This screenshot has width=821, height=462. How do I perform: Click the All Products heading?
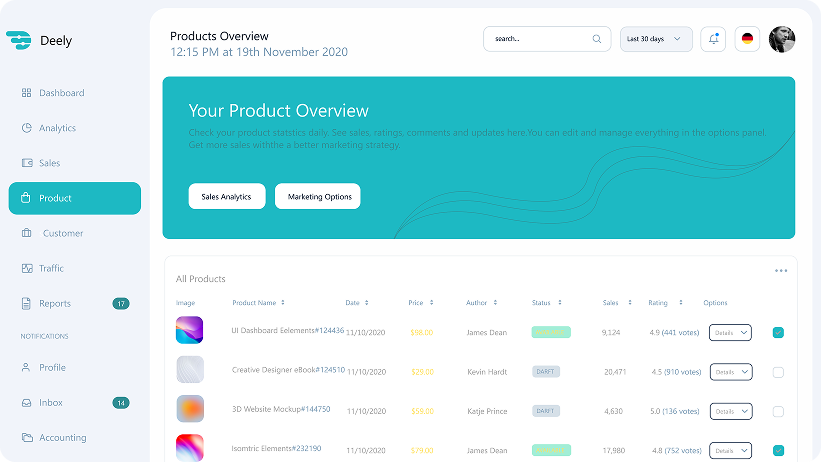click(201, 279)
